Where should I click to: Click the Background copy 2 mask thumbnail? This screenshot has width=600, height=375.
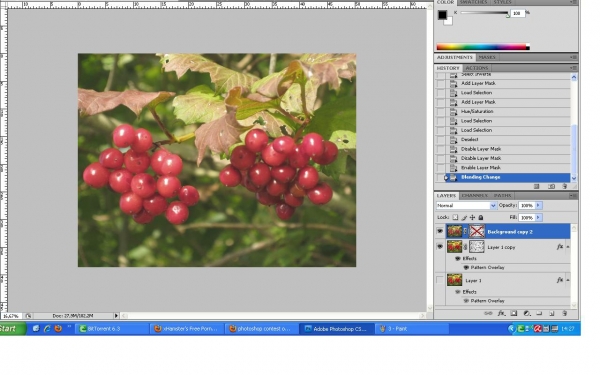coord(477,232)
